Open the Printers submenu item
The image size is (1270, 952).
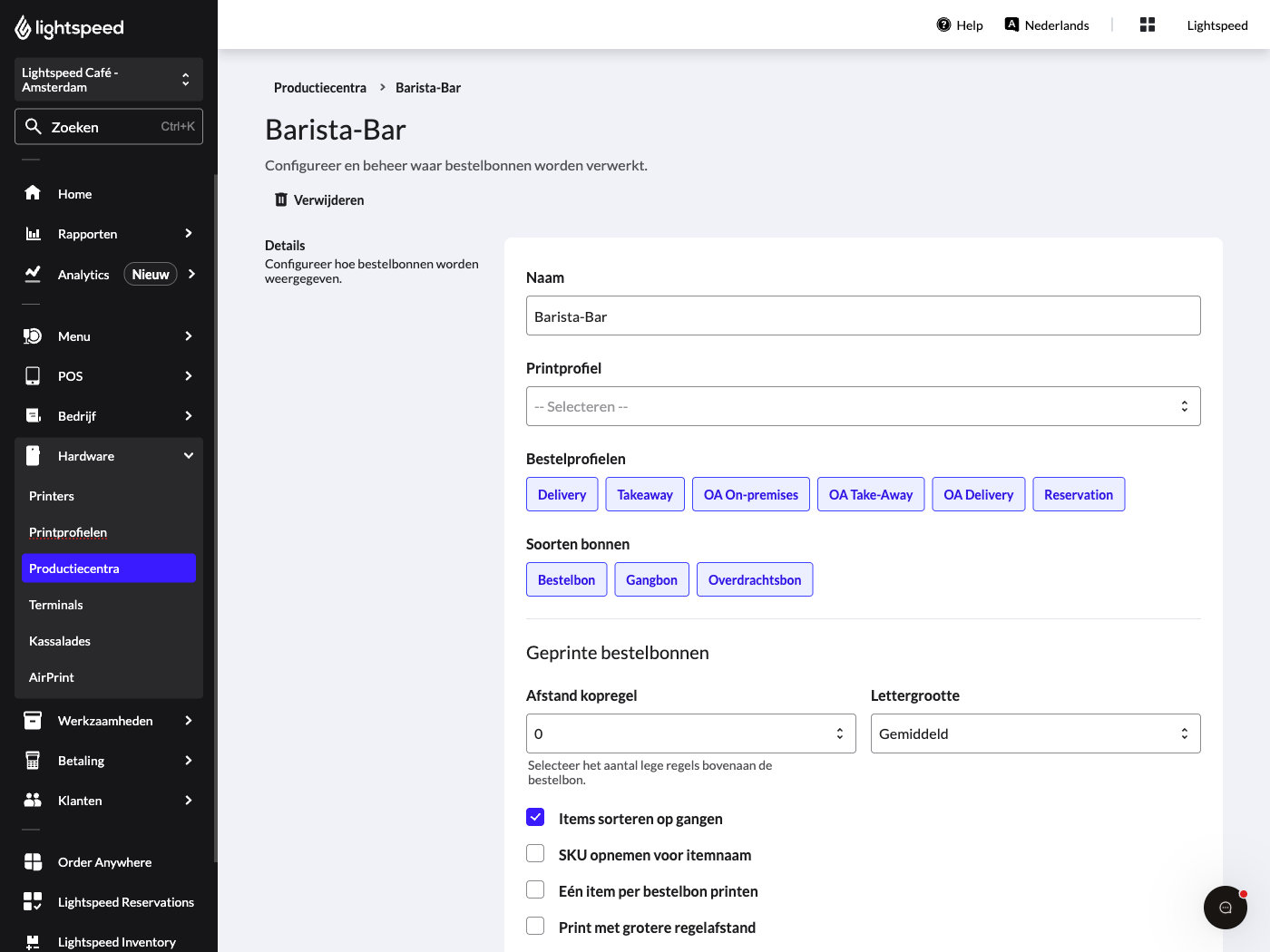(x=109, y=496)
